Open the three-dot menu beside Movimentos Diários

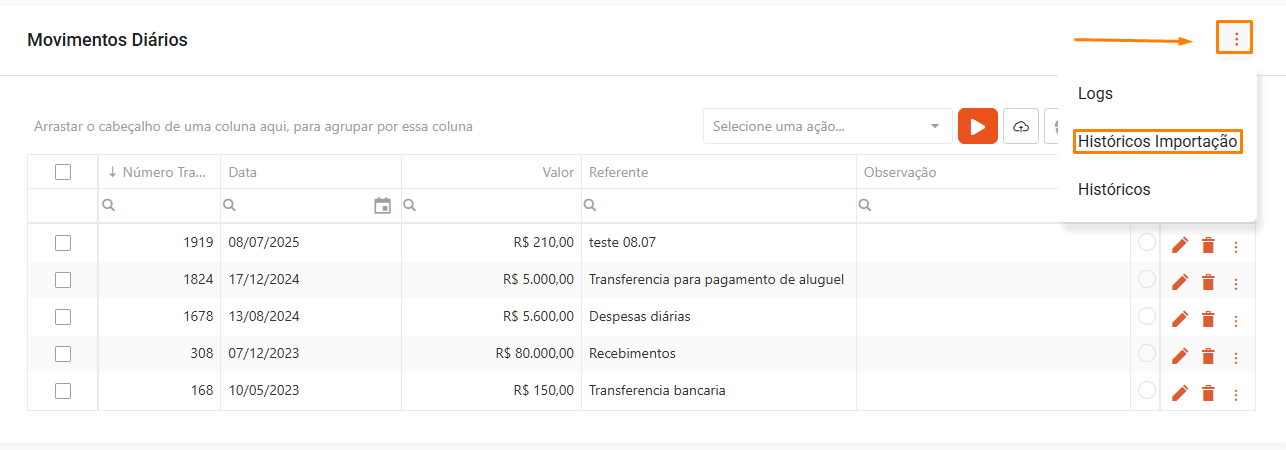(x=1236, y=39)
